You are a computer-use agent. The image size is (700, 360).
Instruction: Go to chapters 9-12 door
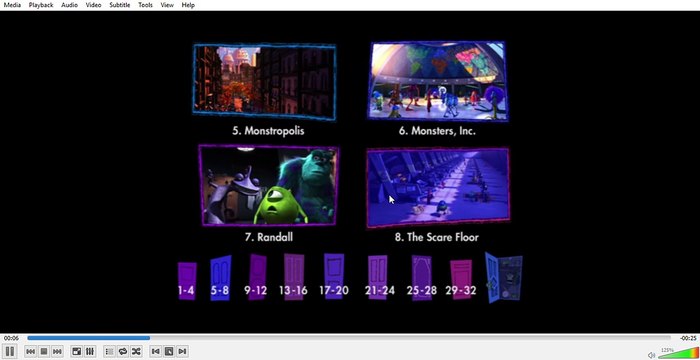point(256,277)
